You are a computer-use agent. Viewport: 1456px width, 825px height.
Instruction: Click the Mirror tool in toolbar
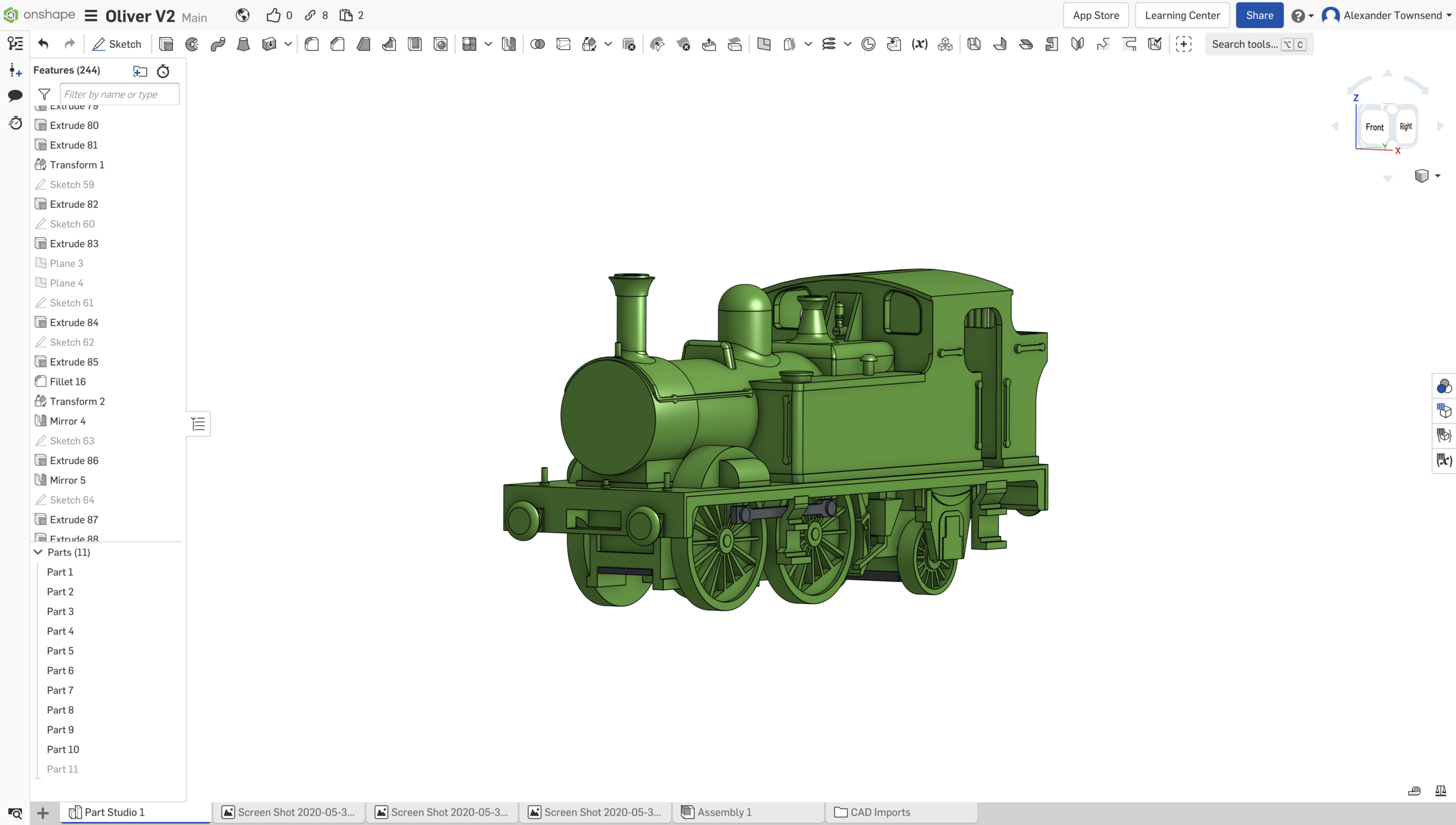coord(508,44)
